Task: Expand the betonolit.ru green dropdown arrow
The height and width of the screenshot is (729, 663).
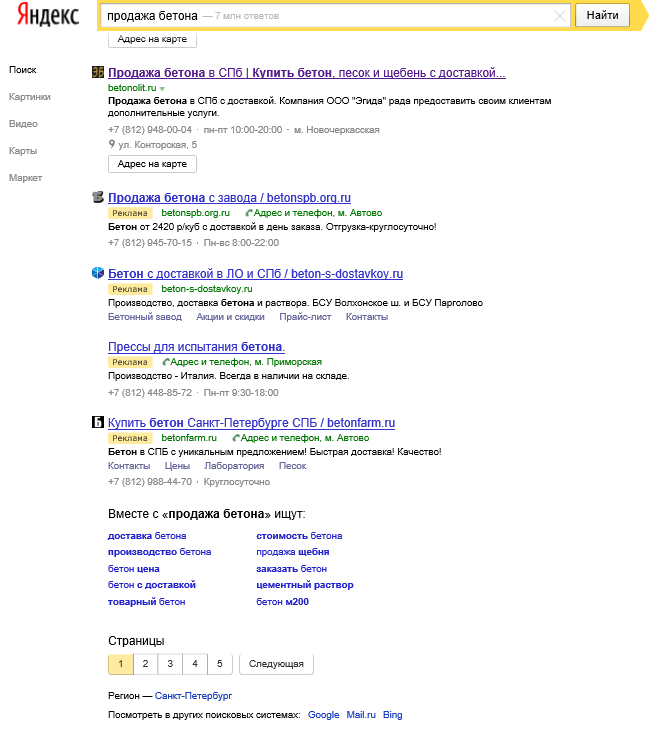Action: [x=162, y=88]
